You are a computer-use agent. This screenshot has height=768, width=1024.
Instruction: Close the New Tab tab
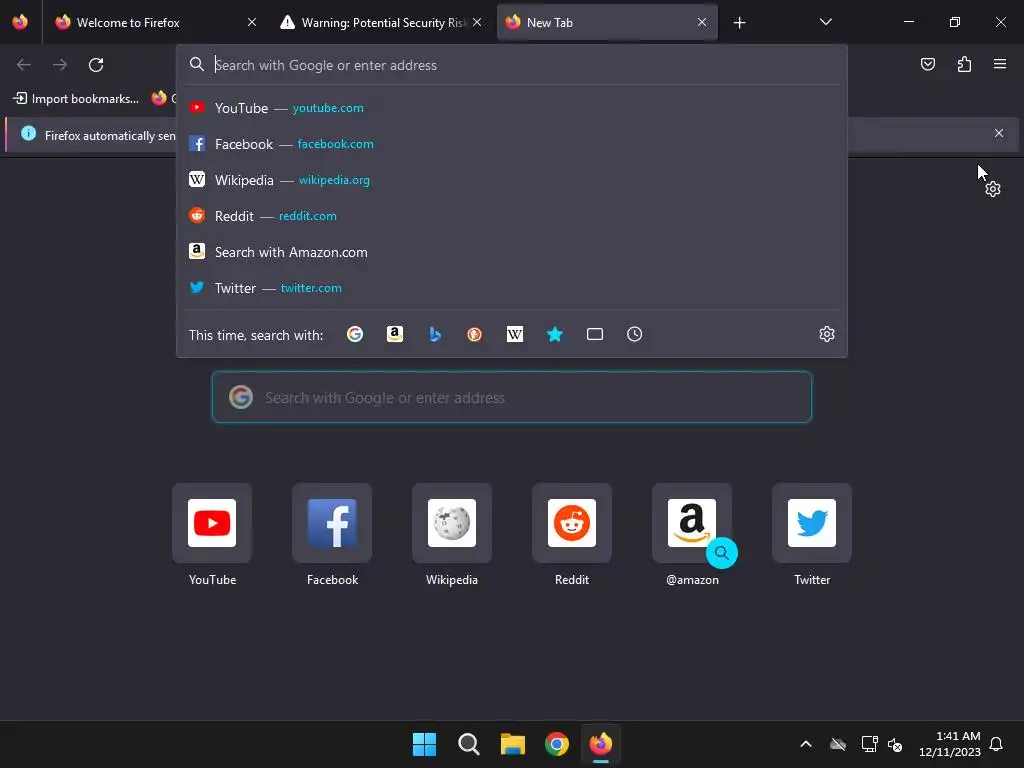tap(702, 22)
